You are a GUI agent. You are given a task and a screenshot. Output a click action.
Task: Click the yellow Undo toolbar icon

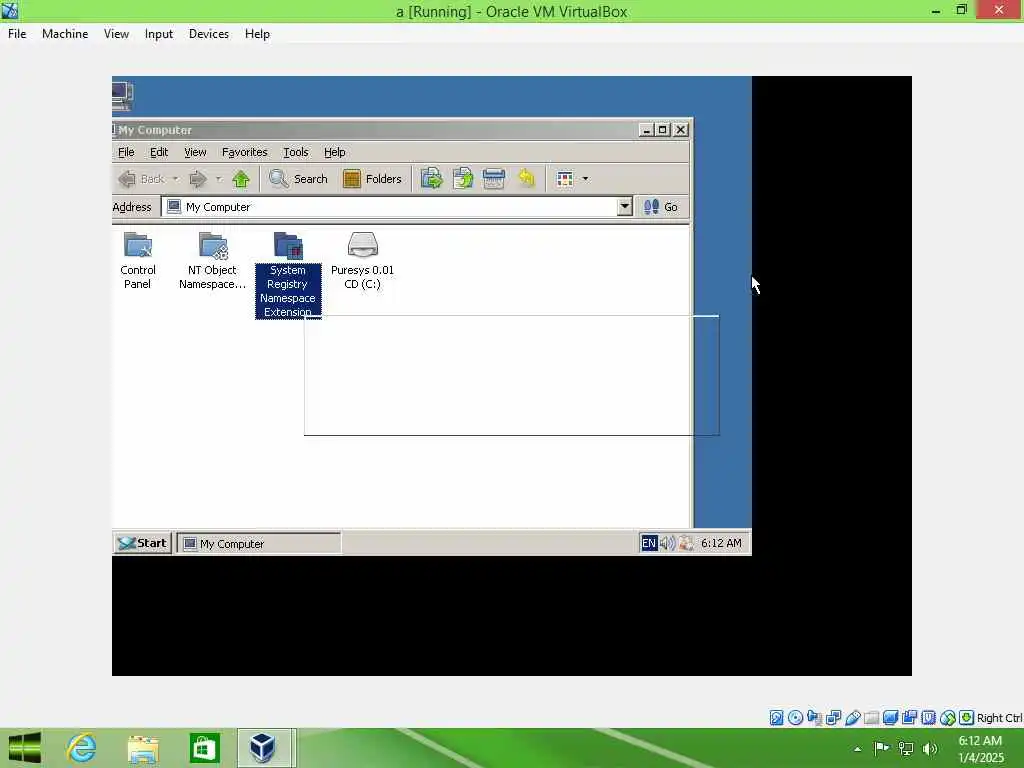[526, 178]
